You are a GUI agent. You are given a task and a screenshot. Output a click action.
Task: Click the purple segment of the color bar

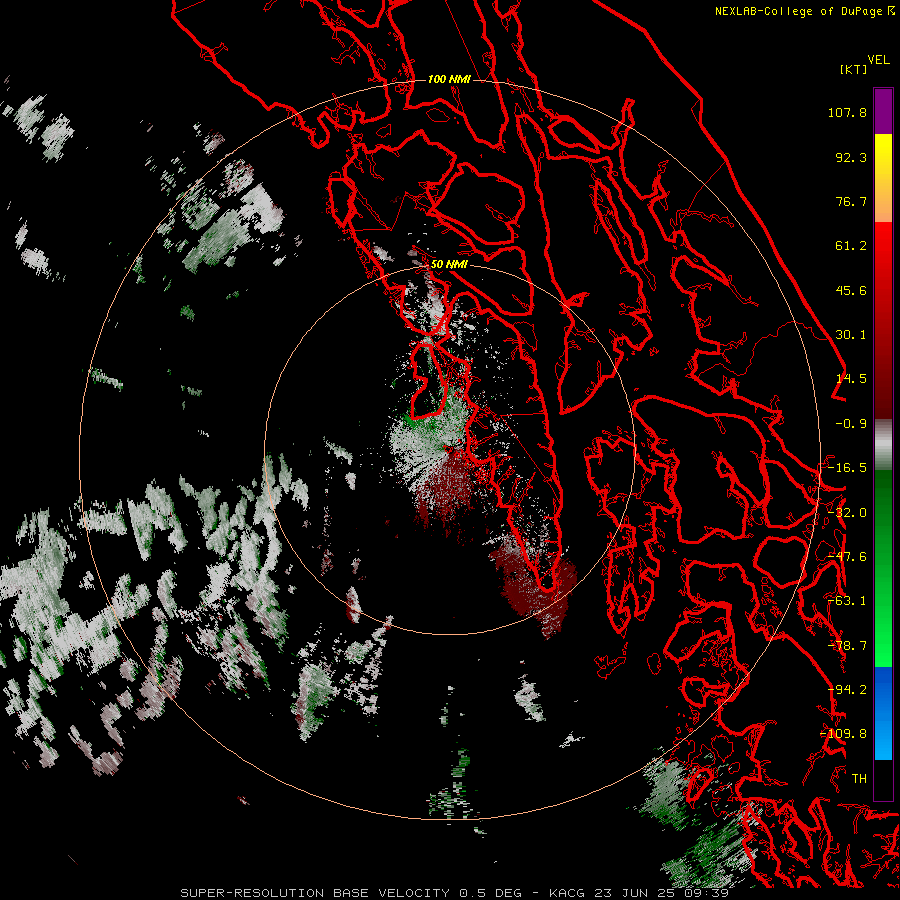click(883, 111)
